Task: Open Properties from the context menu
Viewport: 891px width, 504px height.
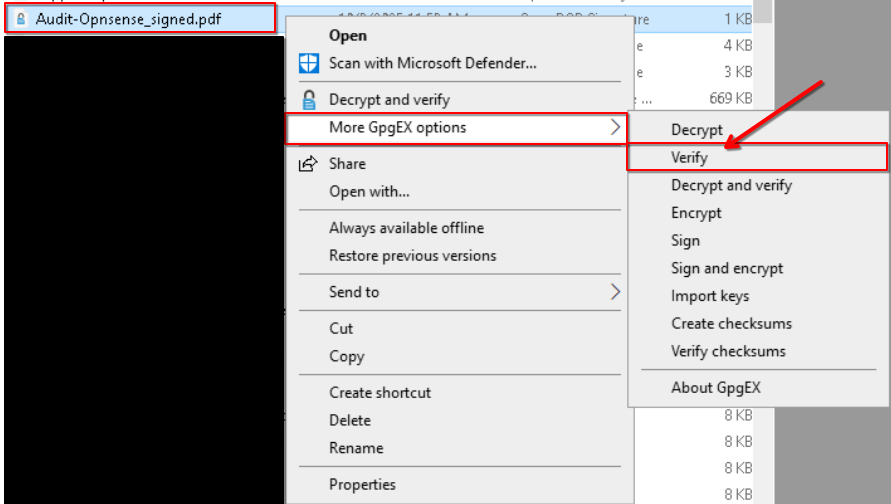Action: point(362,485)
